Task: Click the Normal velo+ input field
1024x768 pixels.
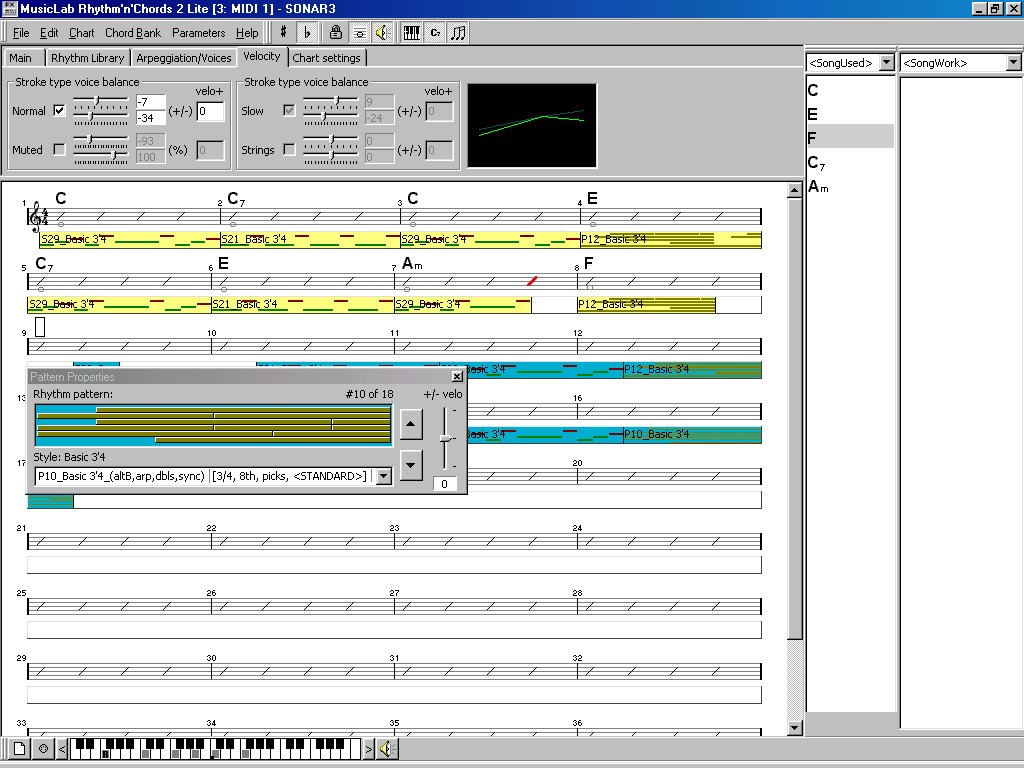Action: (x=210, y=111)
